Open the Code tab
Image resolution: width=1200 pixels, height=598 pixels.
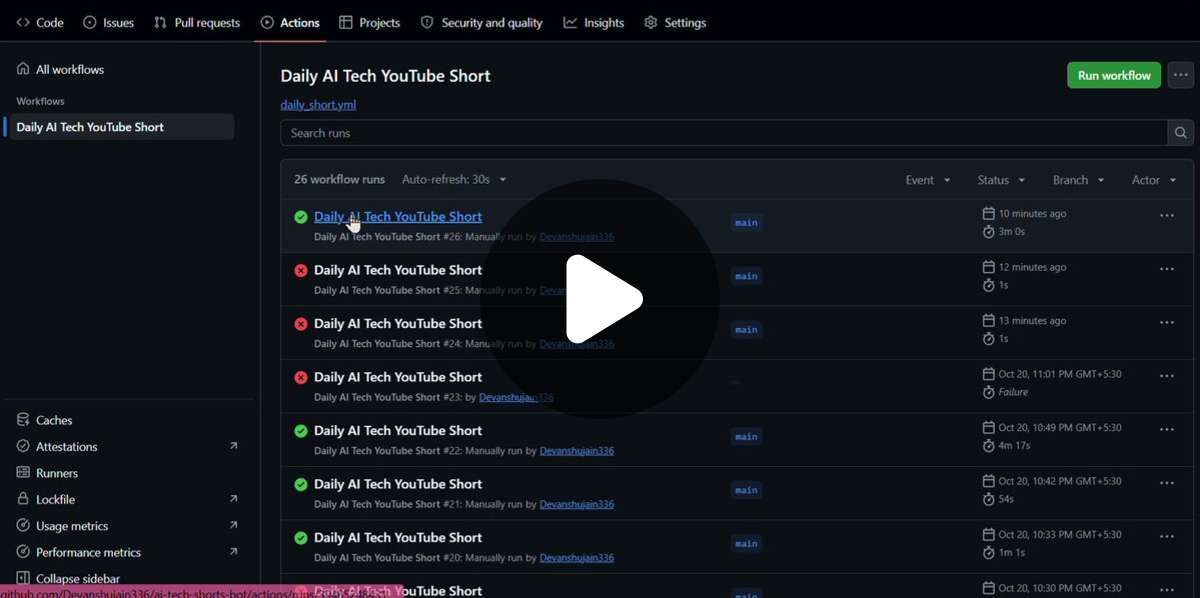pyautogui.click(x=40, y=22)
